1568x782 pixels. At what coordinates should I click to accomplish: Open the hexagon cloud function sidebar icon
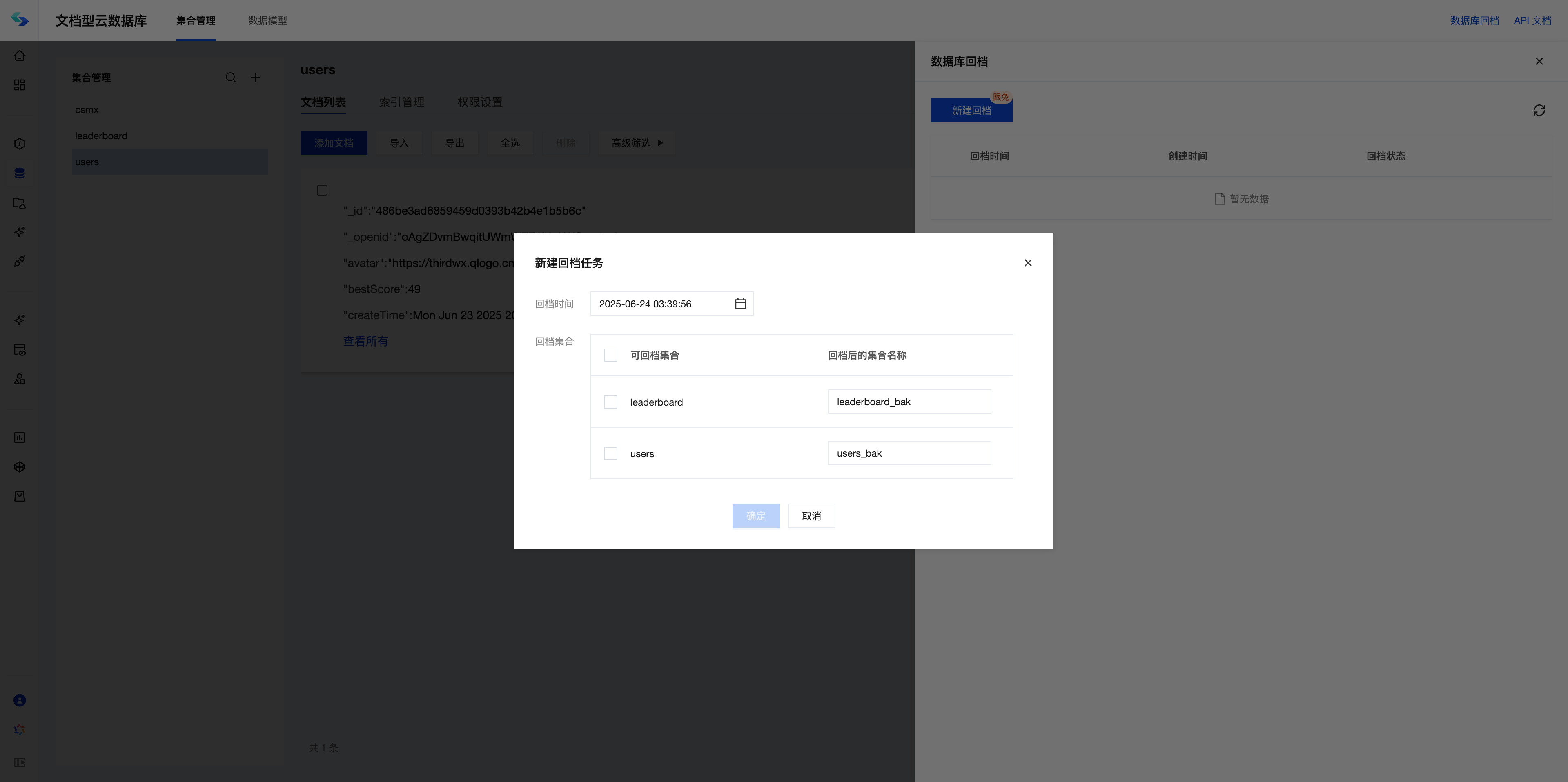(20, 144)
